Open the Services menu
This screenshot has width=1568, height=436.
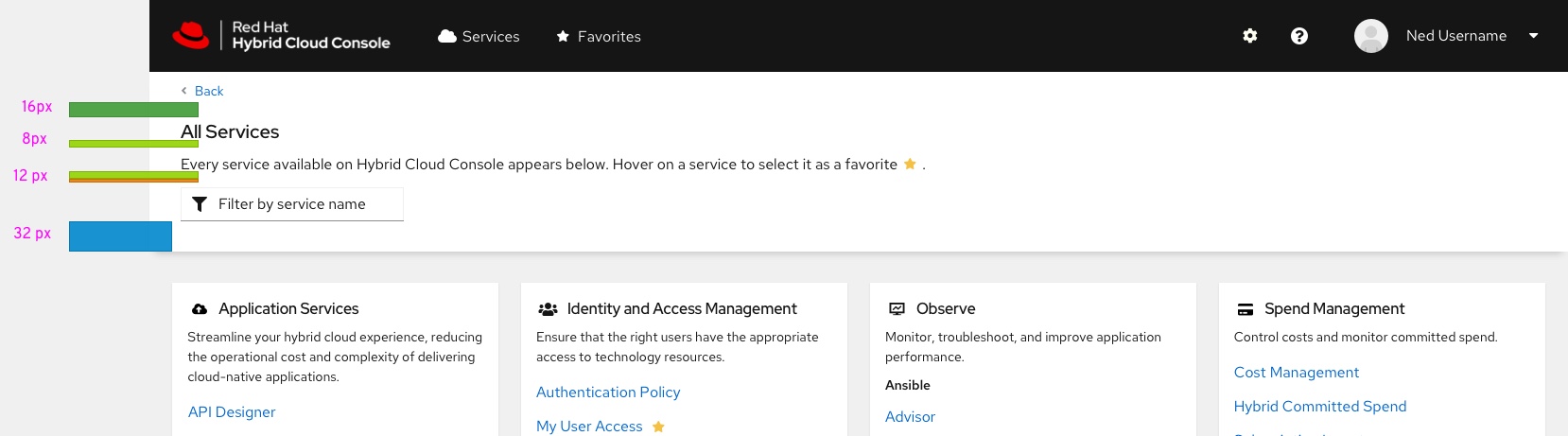pos(479,36)
